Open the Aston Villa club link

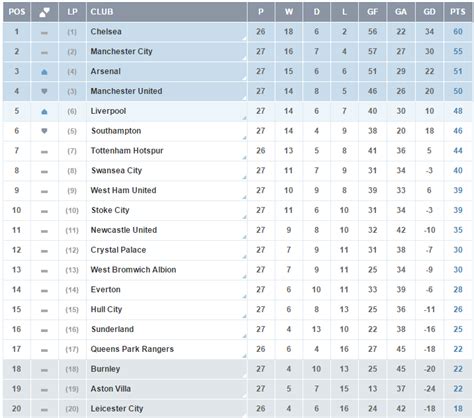tap(111, 389)
